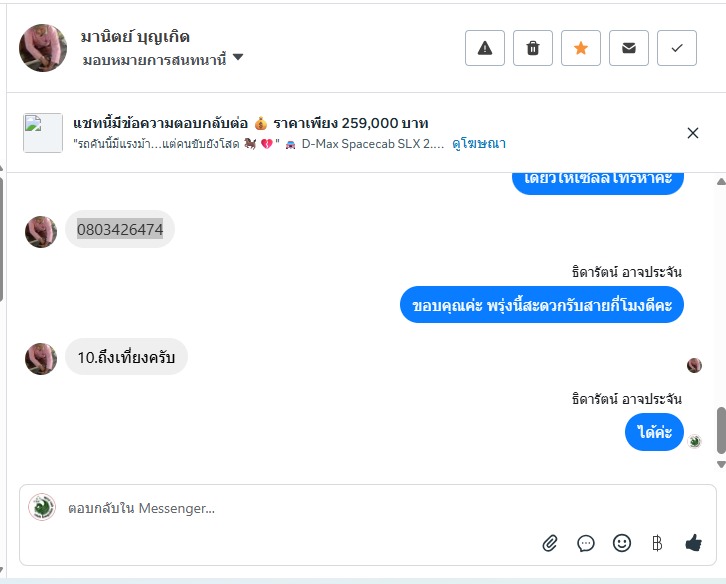The height and width of the screenshot is (584, 726).
Task: Click the baht payment request icon
Action: click(657, 543)
